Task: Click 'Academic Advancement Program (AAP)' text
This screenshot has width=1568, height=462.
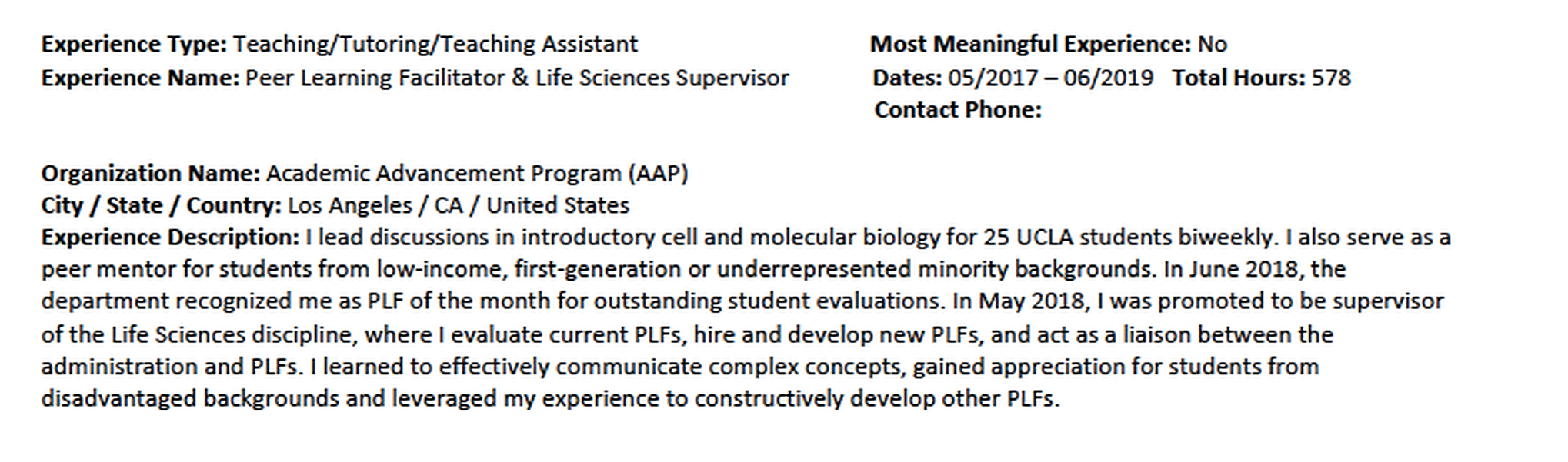Action: tap(477, 174)
